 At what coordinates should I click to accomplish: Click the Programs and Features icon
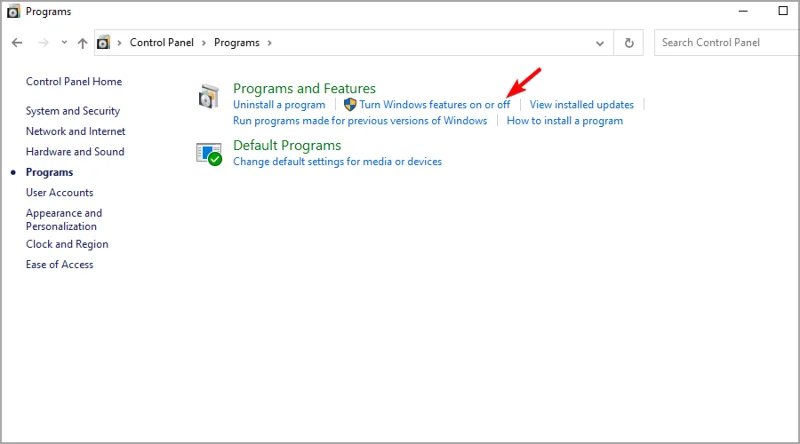pos(209,96)
